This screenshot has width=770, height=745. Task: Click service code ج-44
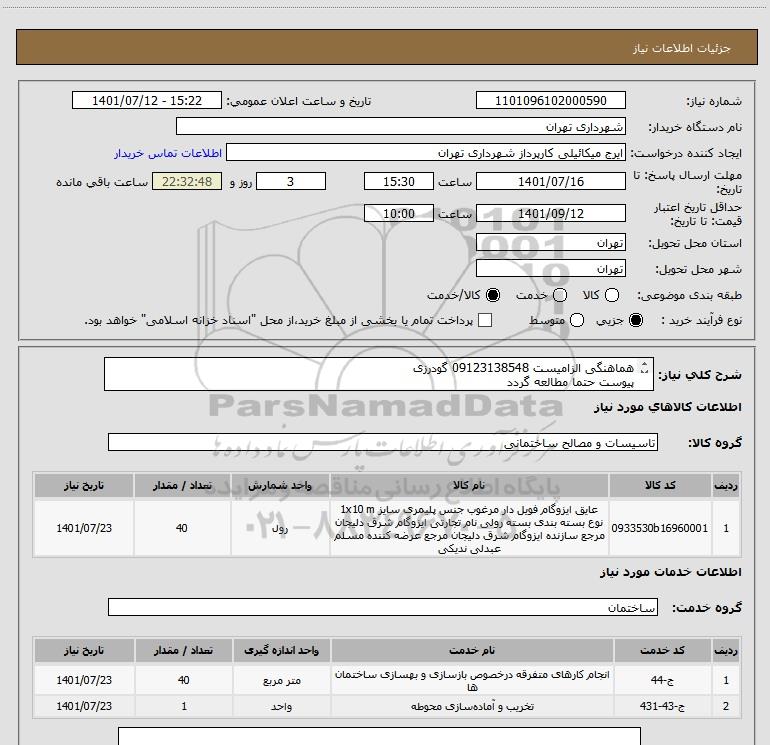click(662, 680)
